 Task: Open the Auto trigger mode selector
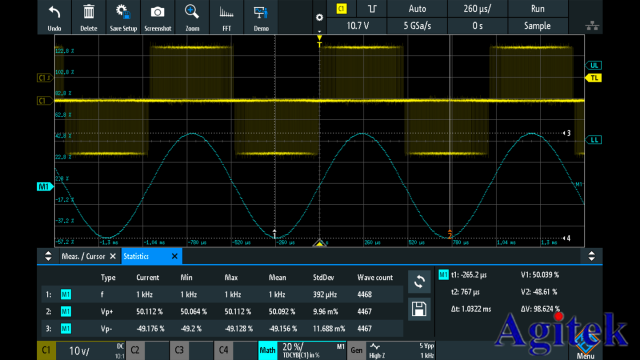coord(417,9)
